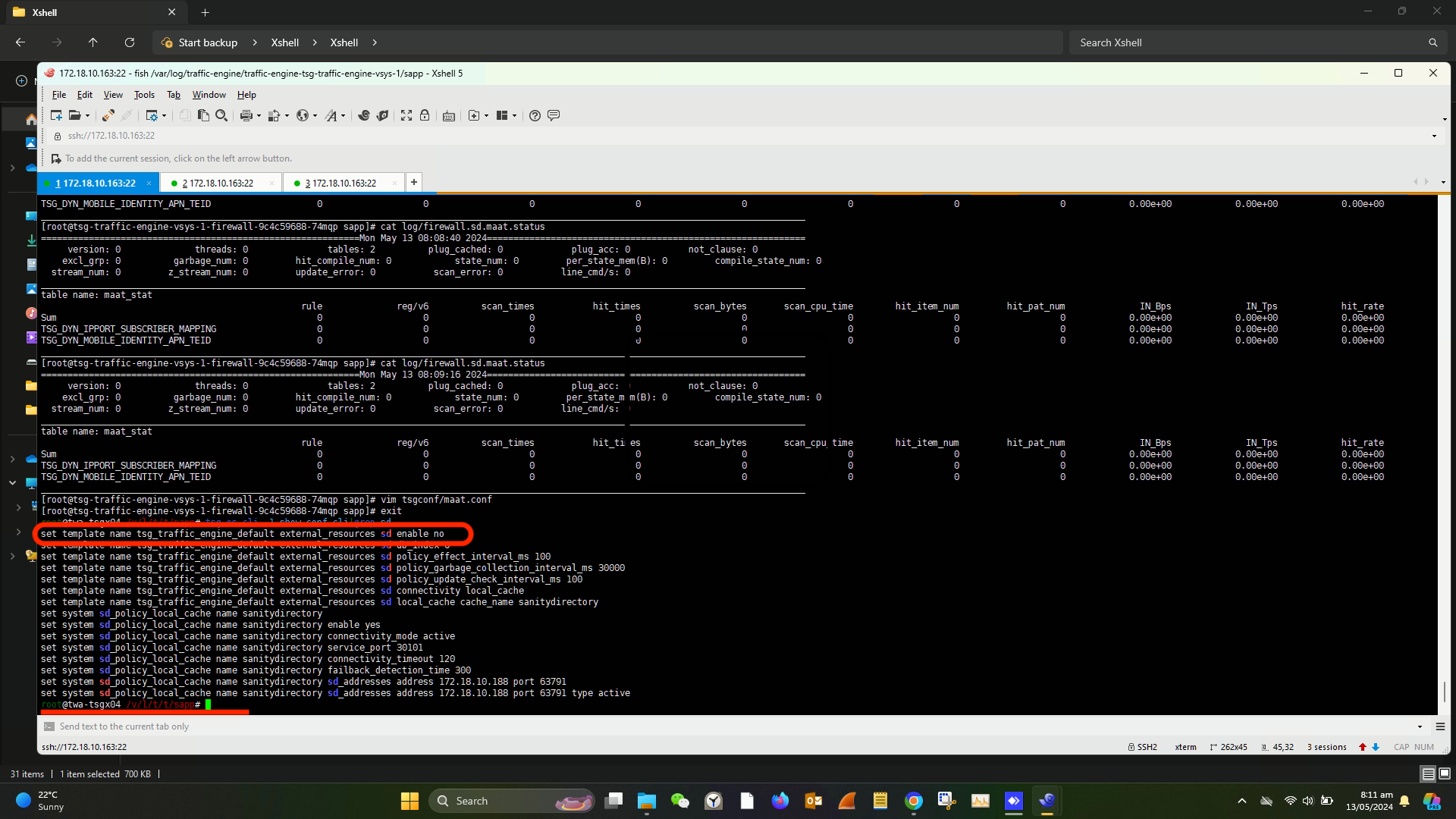Open Google Chrome from the taskbar
This screenshot has height=819, width=1456.
pyautogui.click(x=913, y=801)
